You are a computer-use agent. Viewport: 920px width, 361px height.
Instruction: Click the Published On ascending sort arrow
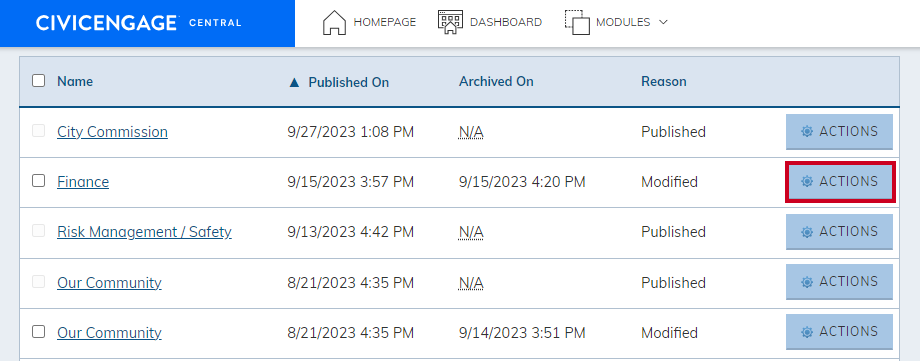(x=295, y=82)
